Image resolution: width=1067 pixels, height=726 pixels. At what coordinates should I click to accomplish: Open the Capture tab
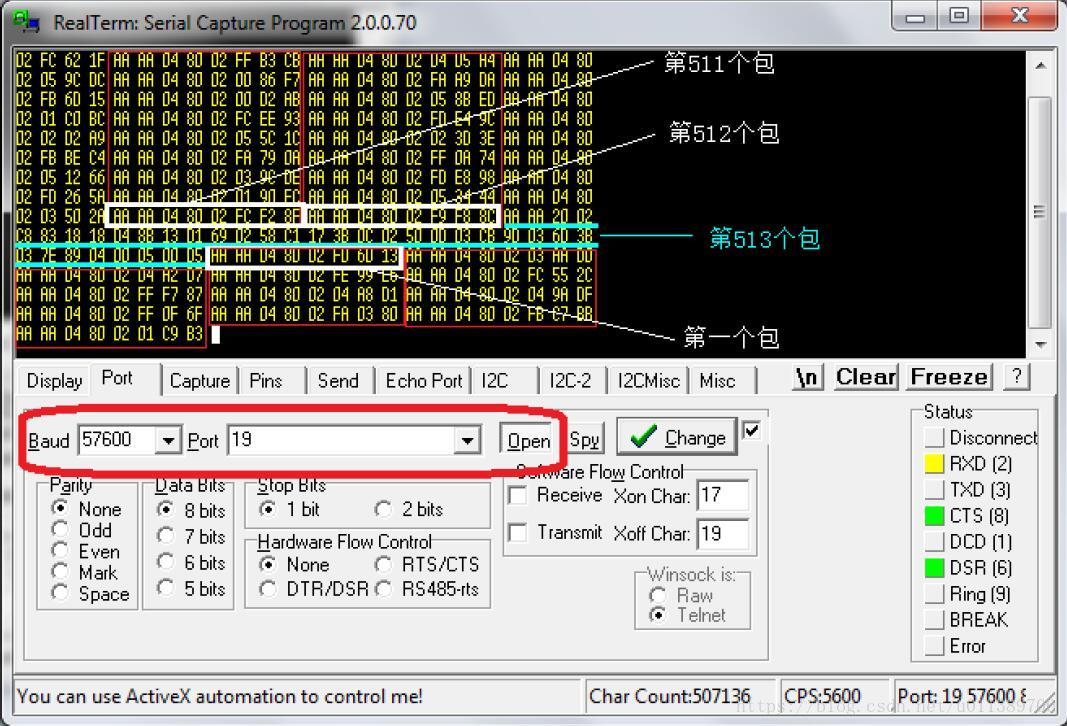199,380
